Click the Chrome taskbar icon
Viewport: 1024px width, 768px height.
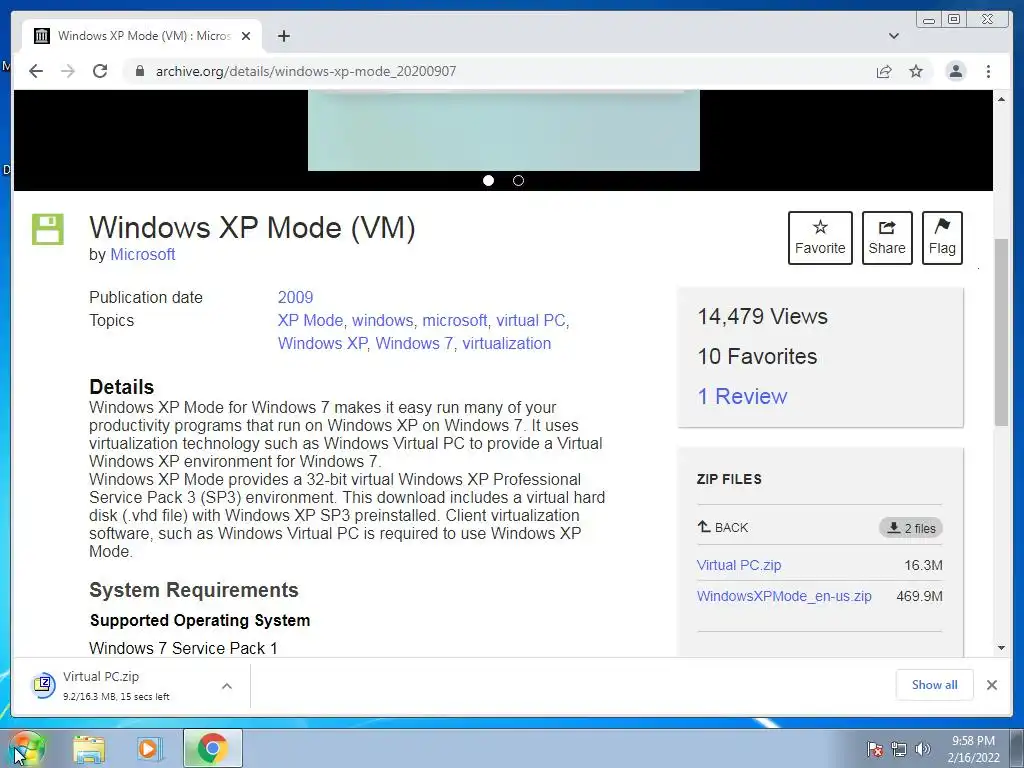(x=213, y=748)
